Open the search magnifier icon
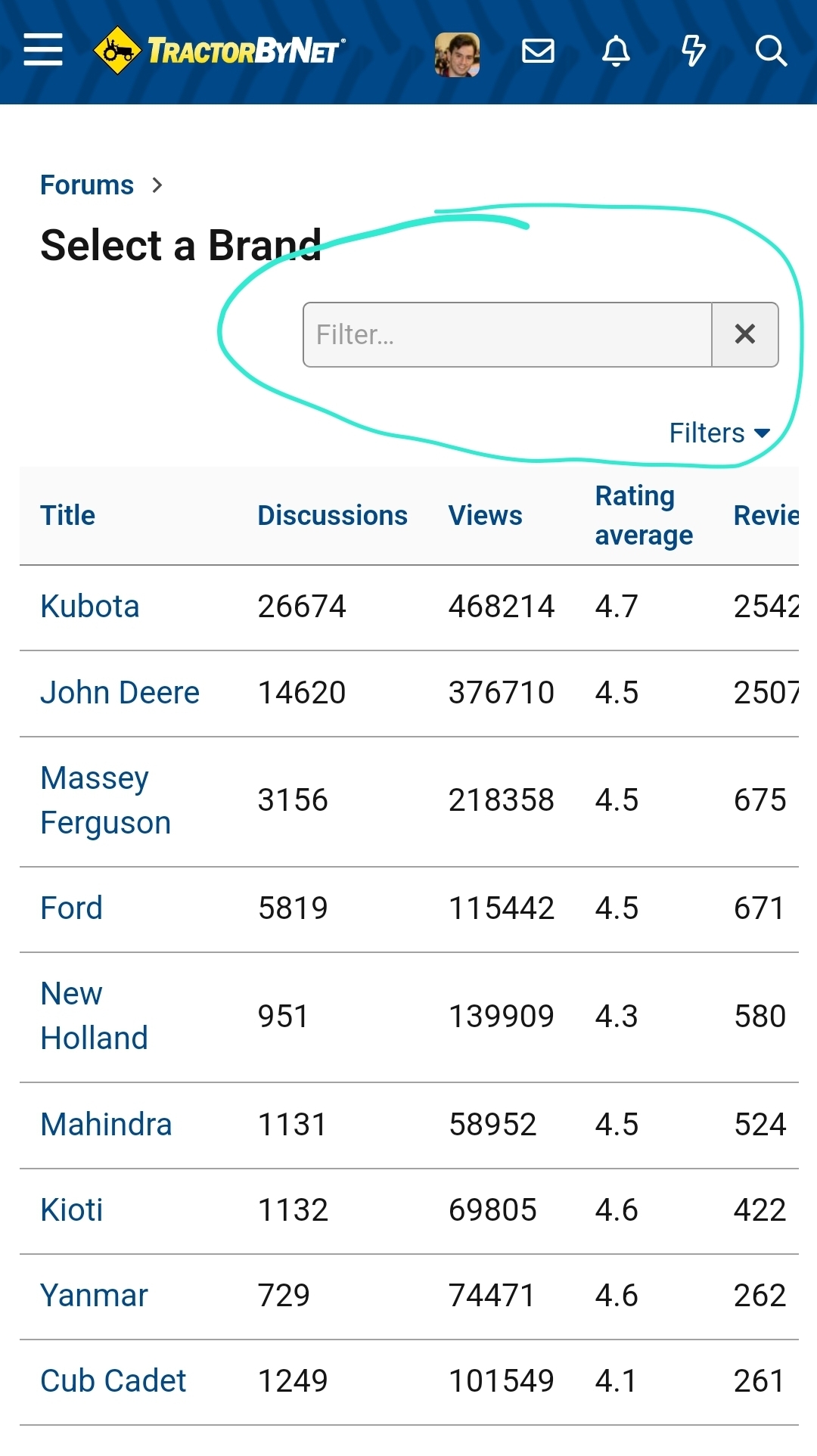The height and width of the screenshot is (1456, 817). tap(771, 51)
